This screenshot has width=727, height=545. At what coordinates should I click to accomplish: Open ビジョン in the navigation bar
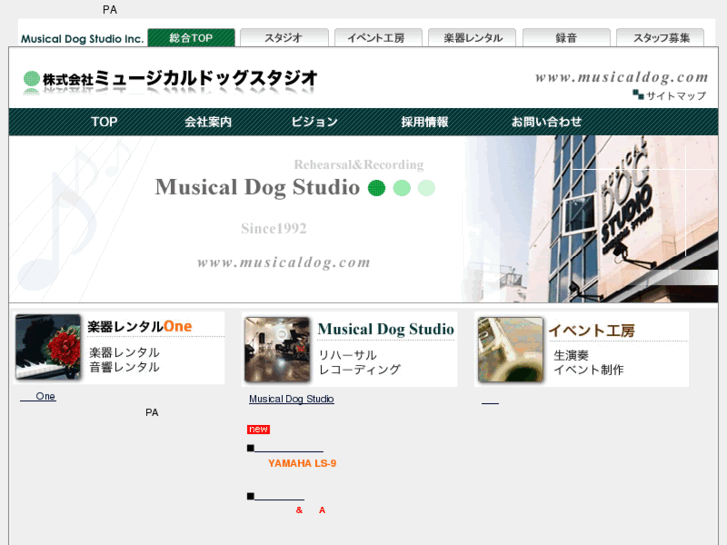(314, 122)
